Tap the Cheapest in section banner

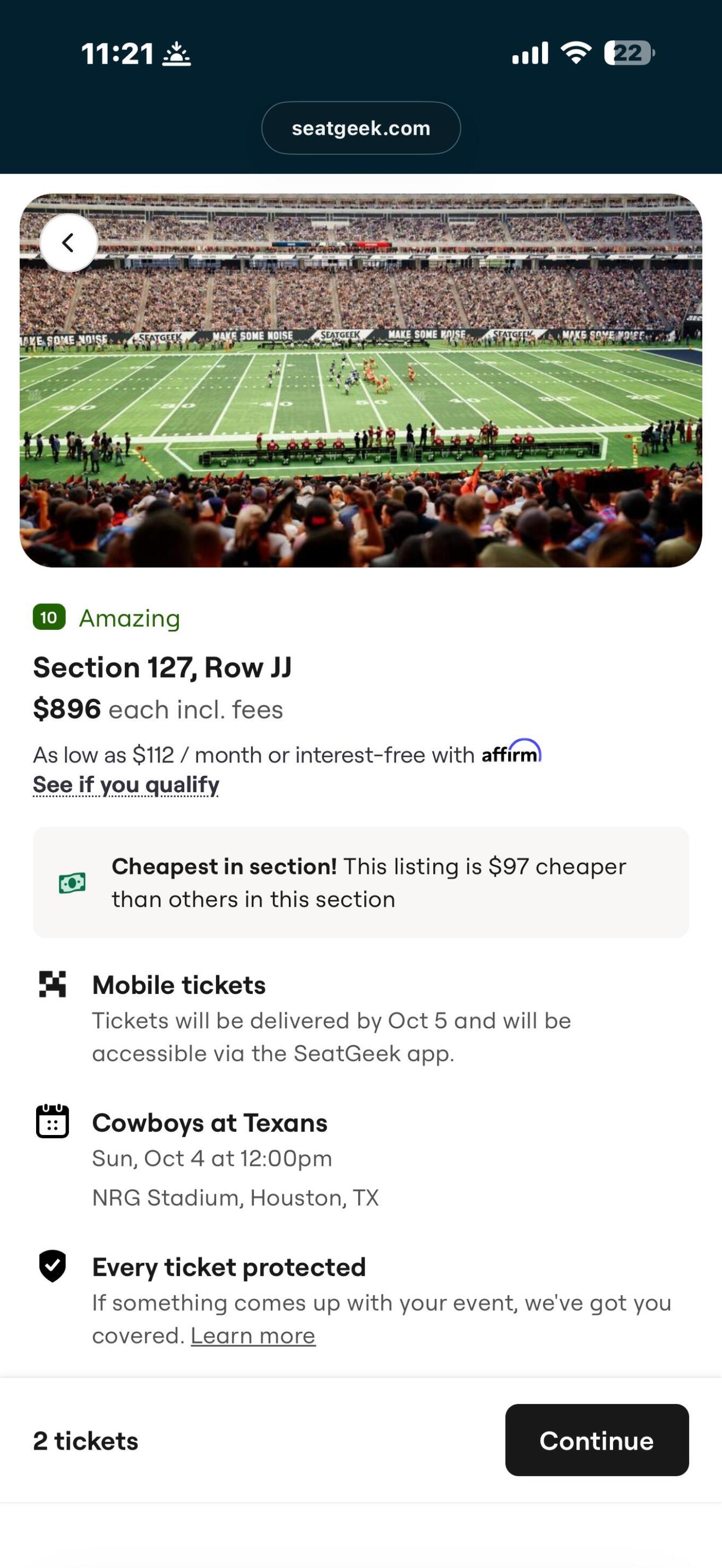pyautogui.click(x=361, y=882)
